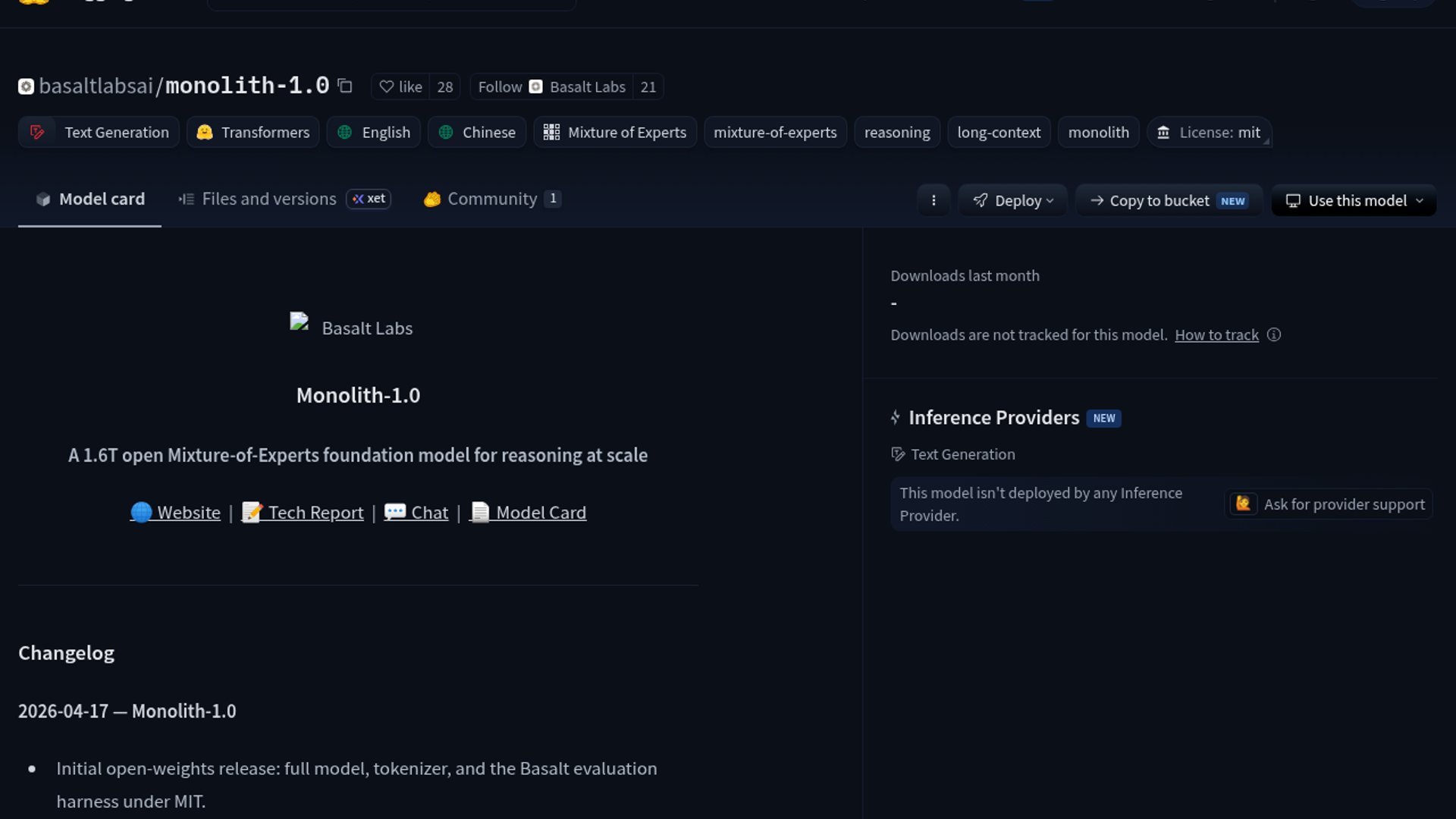The image size is (1456, 819).
Task: Copy the model name with the copy icon
Action: [345, 86]
